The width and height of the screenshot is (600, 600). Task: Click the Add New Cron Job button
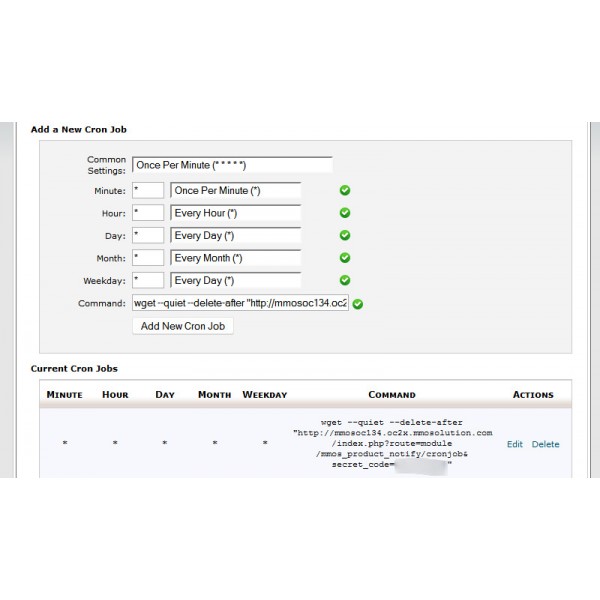[183, 326]
